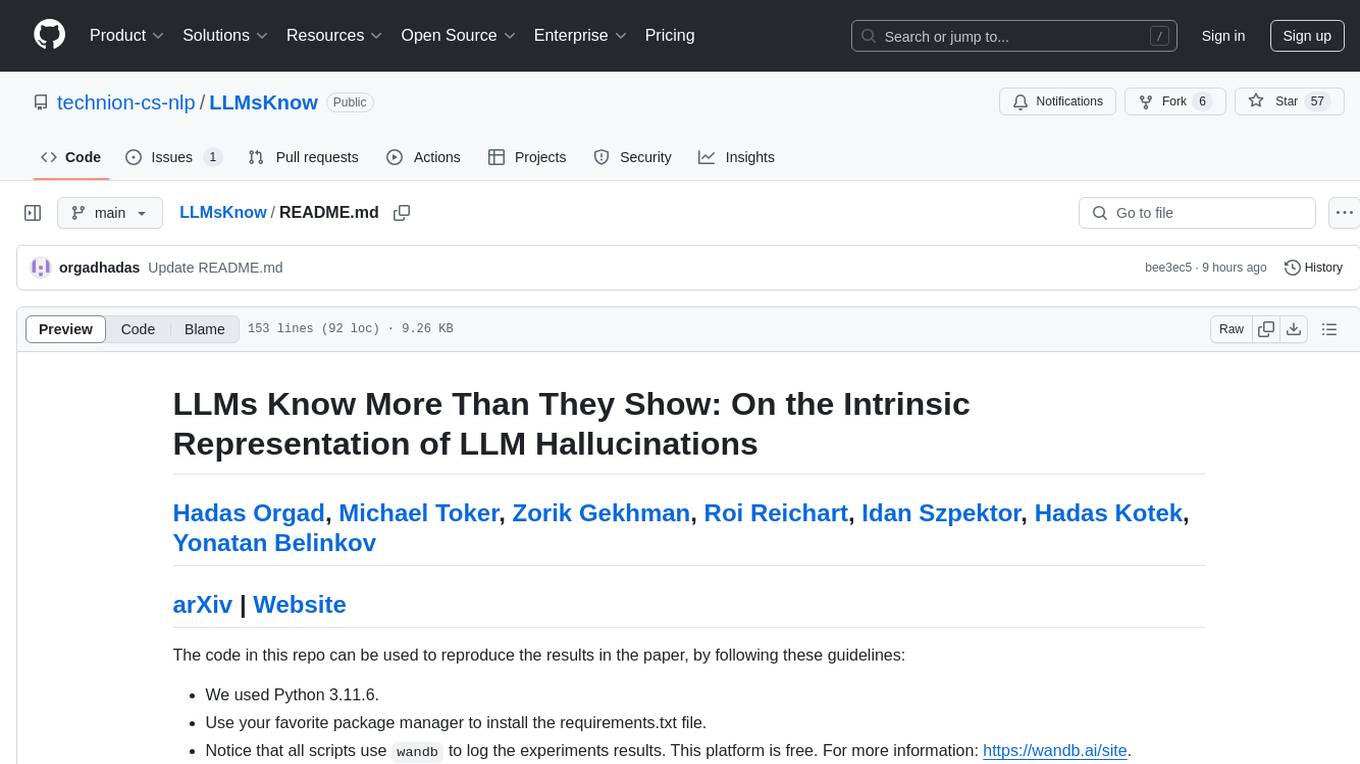Open GitHub home via the Octocat logo
The height and width of the screenshot is (764, 1360).
click(50, 35)
